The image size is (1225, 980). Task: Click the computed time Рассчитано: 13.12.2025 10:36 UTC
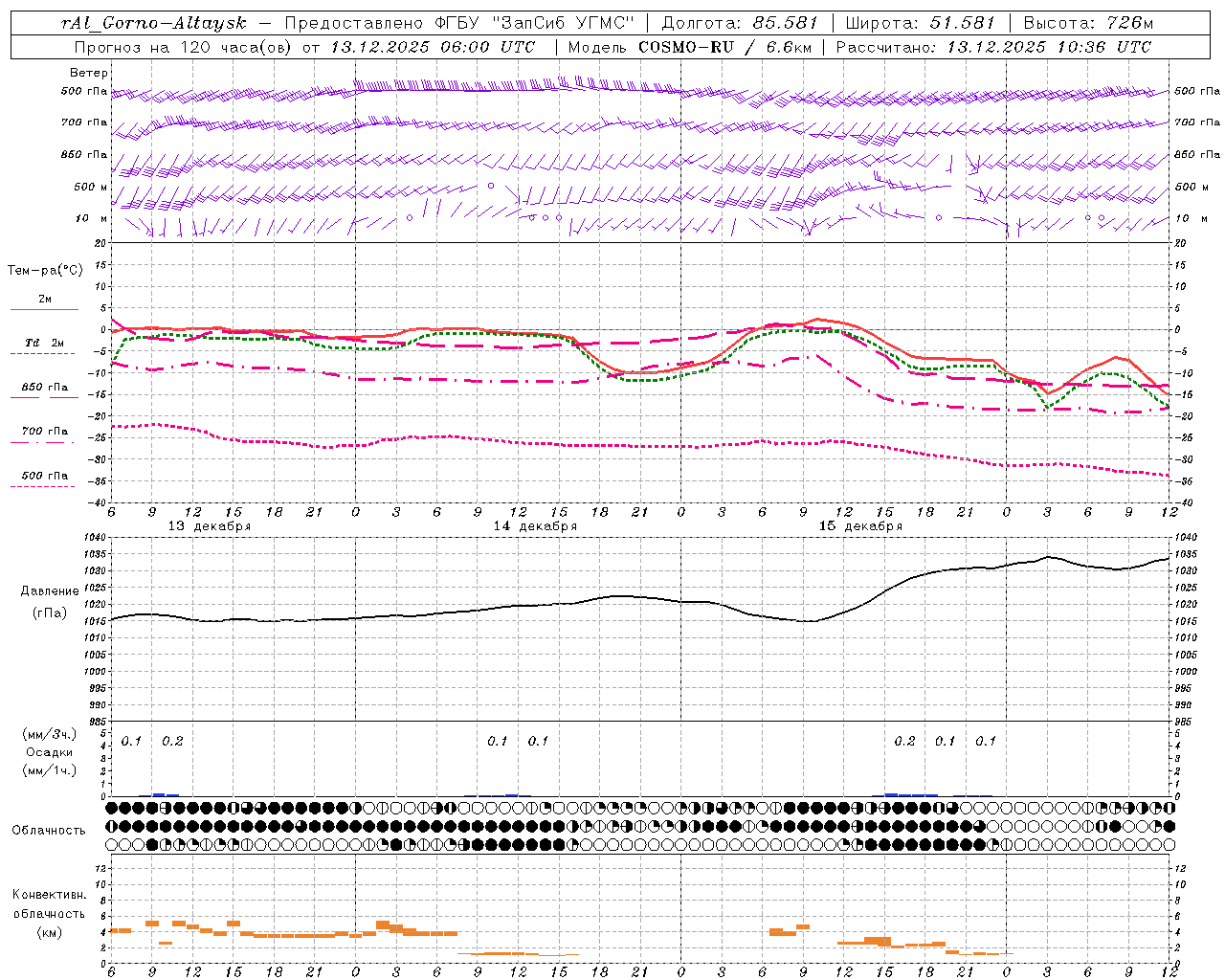pyautogui.click(x=993, y=47)
